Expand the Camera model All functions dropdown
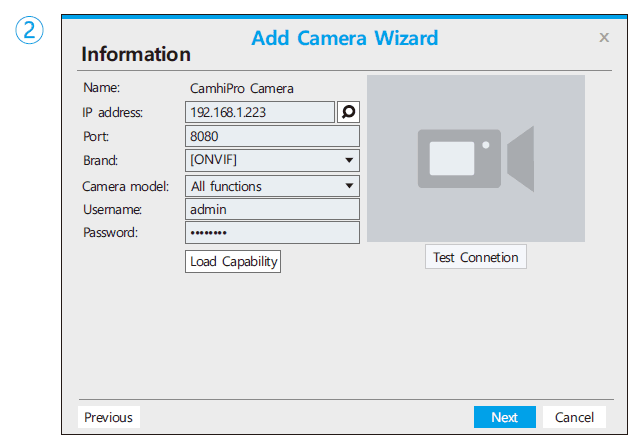 click(272, 186)
